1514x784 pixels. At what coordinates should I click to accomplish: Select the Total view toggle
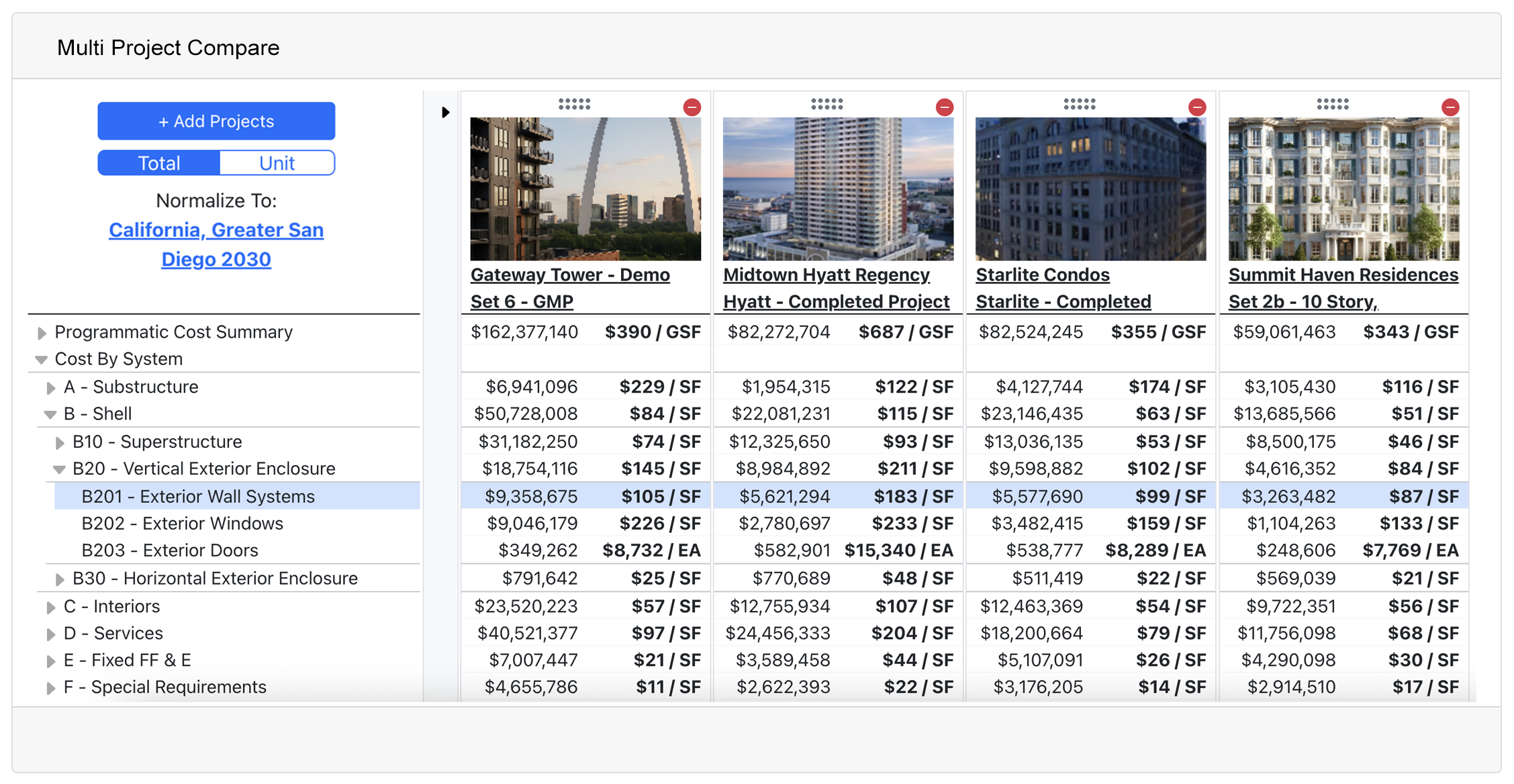coord(159,163)
